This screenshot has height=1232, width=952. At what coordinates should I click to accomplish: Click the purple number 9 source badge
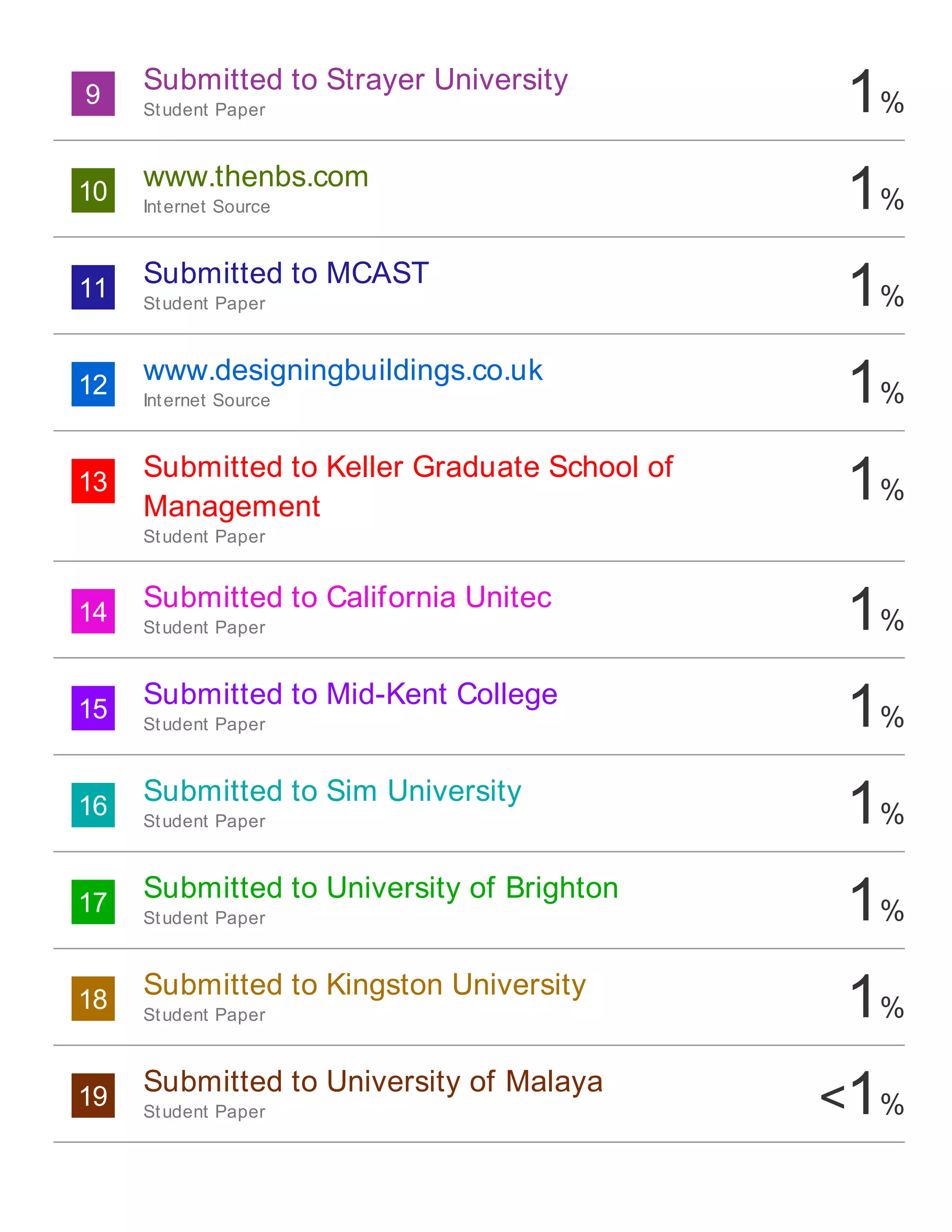(93, 93)
